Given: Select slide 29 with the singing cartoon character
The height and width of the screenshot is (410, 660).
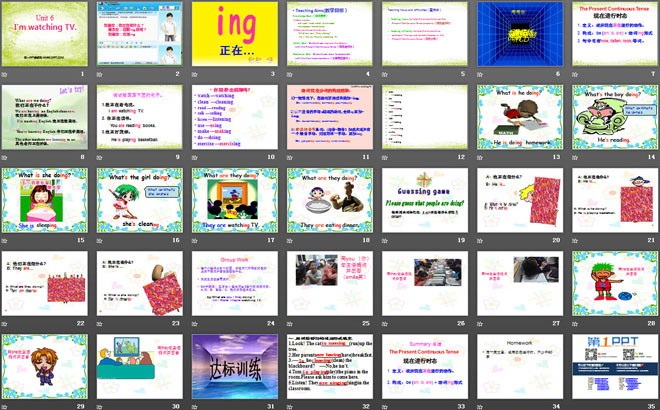Looking at the screenshot, I should pos(45,367).
